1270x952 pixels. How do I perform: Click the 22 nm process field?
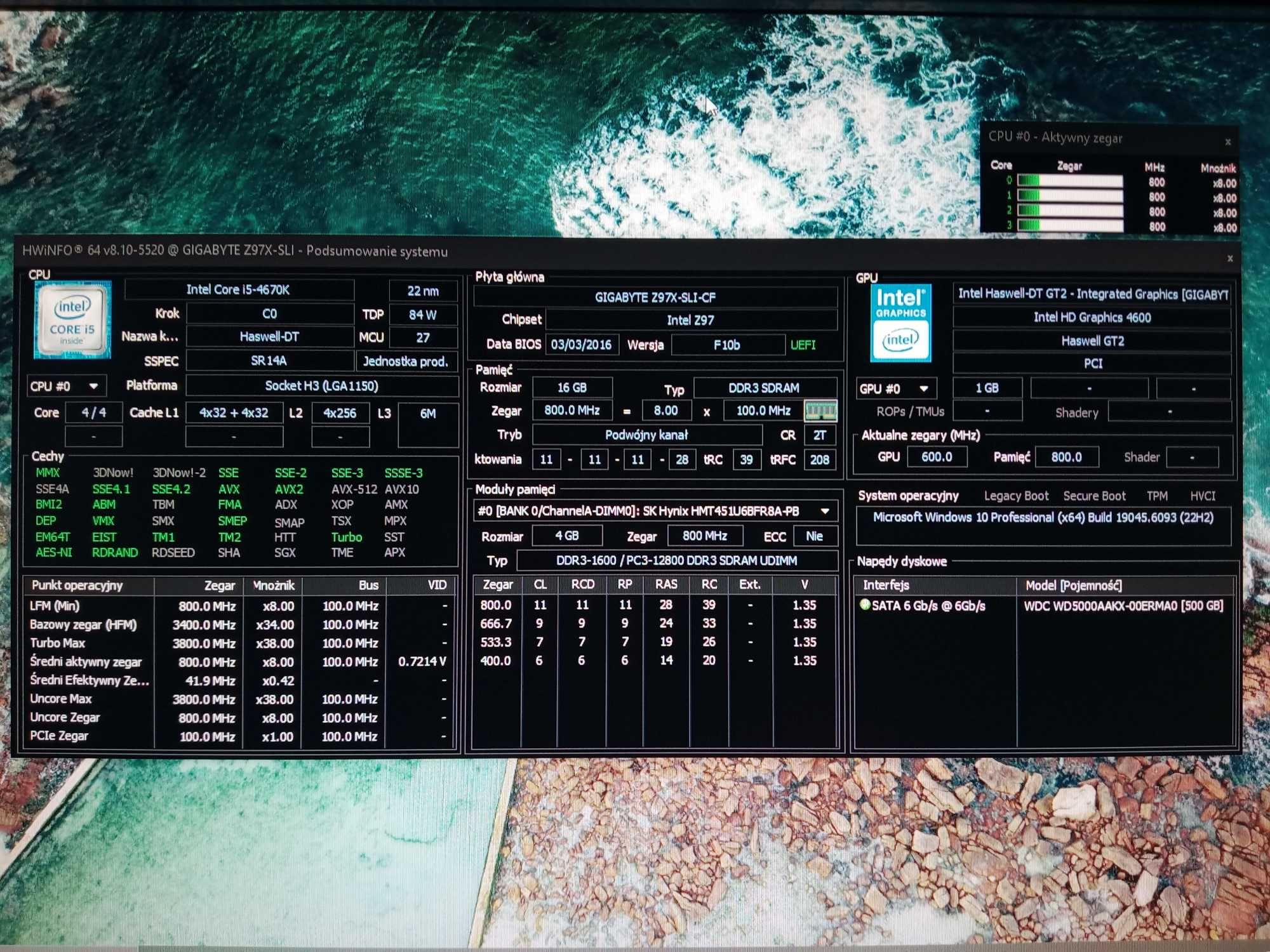[423, 291]
